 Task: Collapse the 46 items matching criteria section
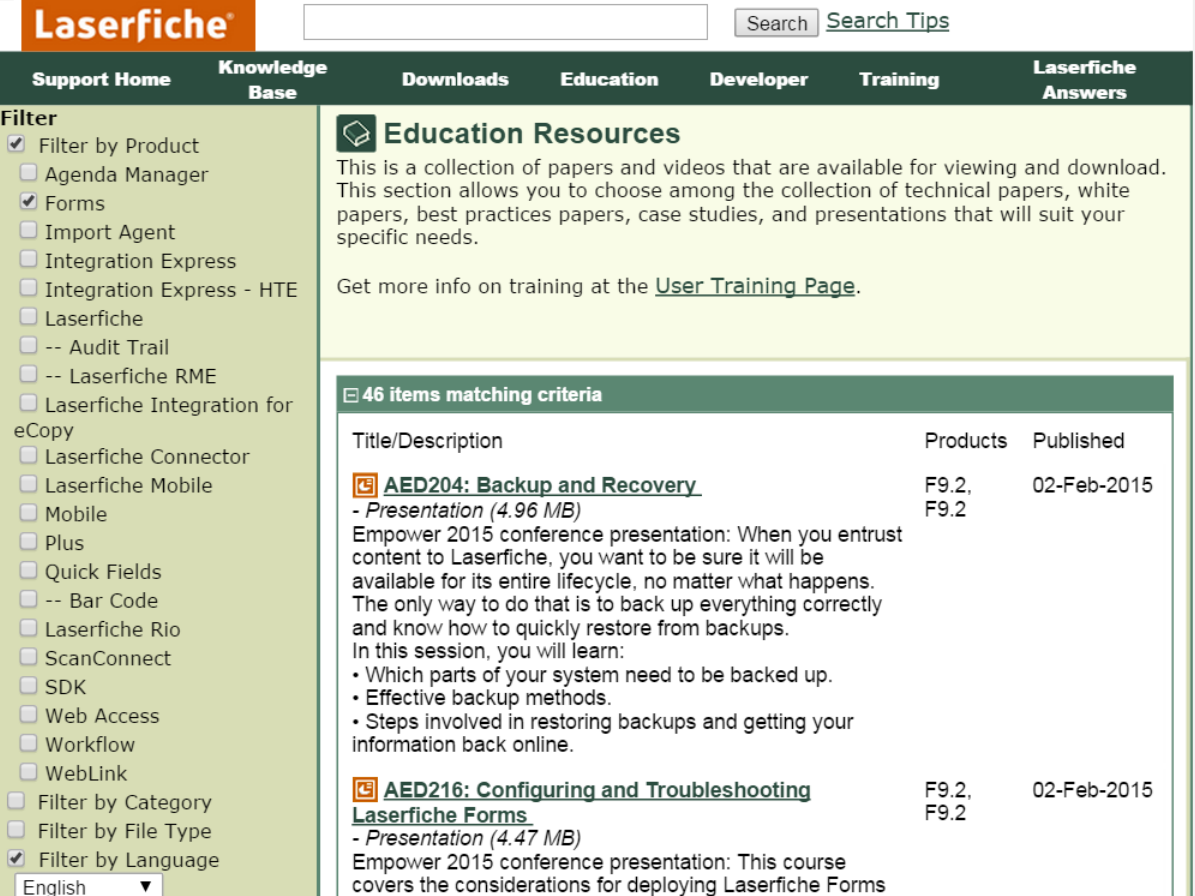(x=351, y=395)
